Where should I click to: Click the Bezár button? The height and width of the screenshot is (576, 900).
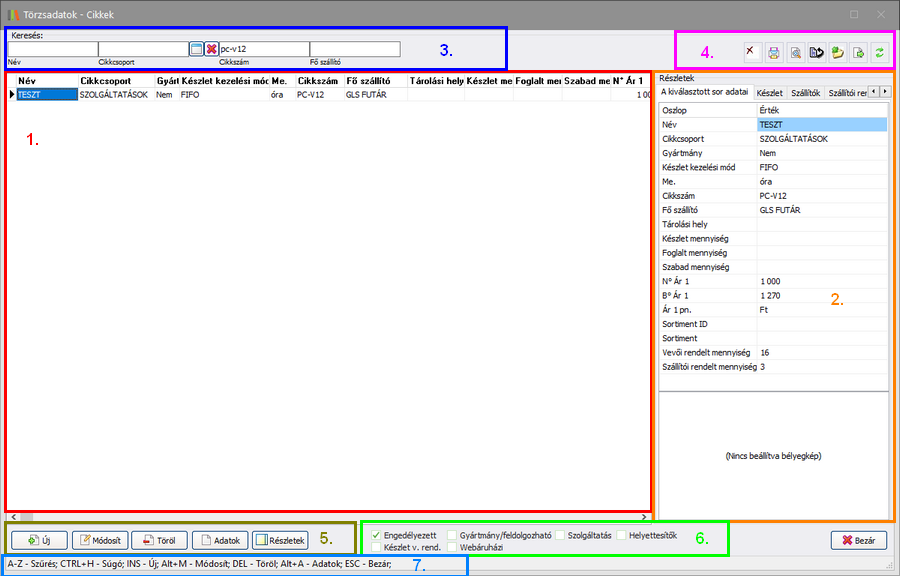(858, 540)
